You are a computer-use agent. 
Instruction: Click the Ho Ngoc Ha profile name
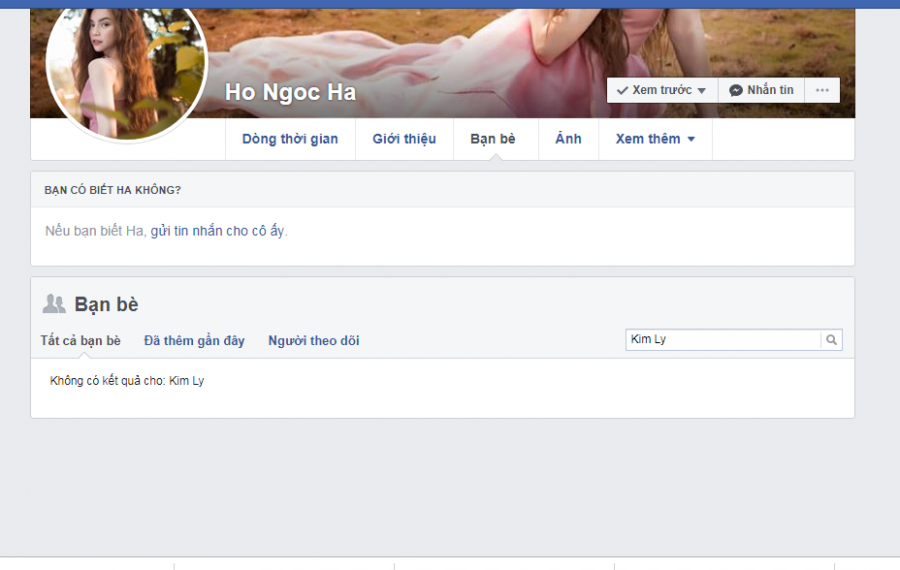point(290,92)
